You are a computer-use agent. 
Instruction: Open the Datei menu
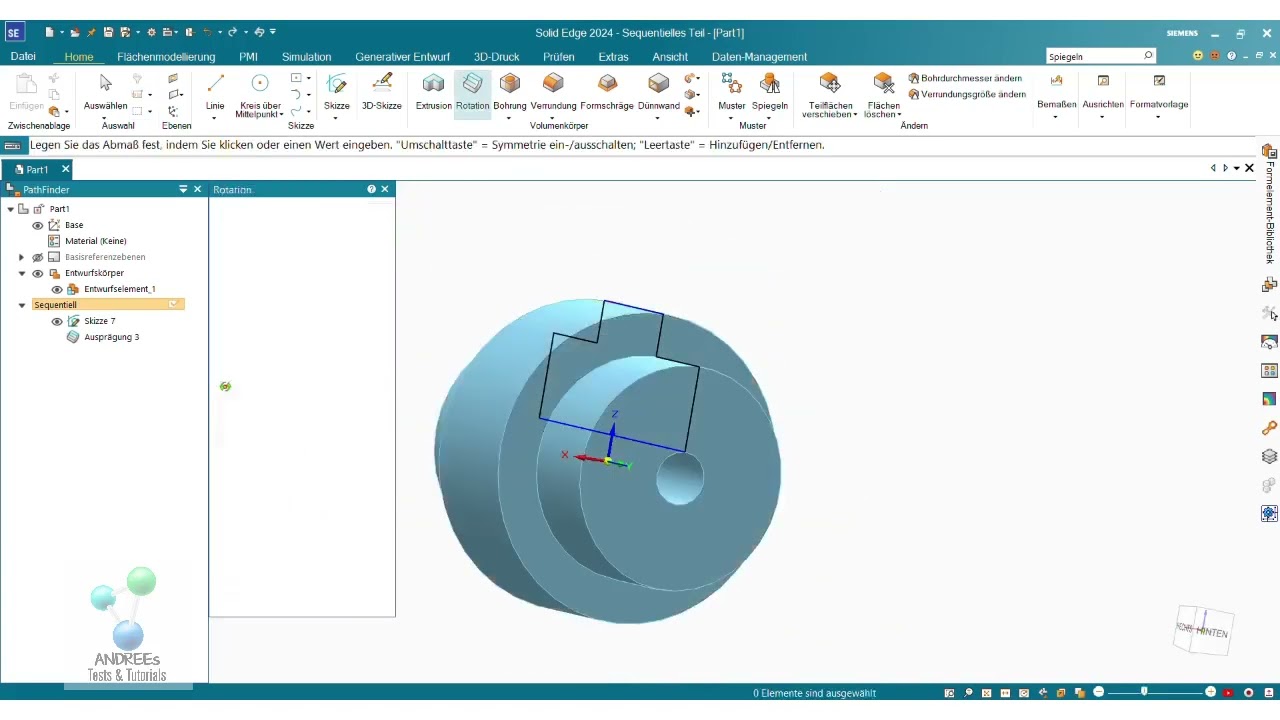(x=23, y=57)
